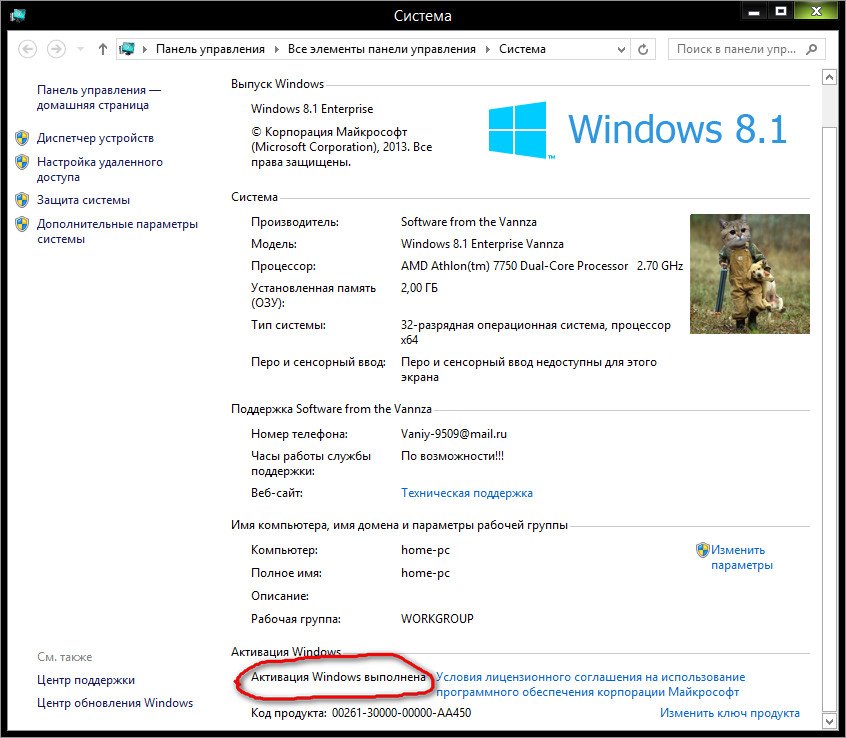Expand address bar history dropdown

click(x=621, y=50)
